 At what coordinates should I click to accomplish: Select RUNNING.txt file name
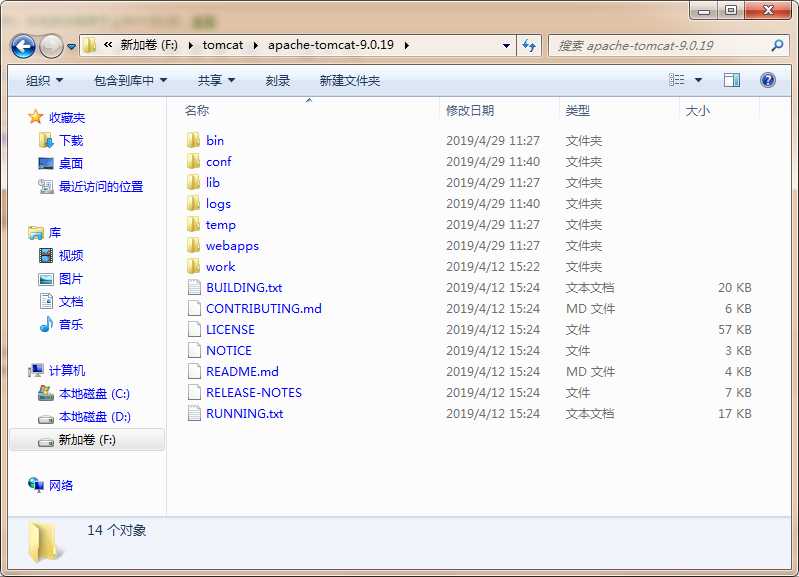coord(245,413)
